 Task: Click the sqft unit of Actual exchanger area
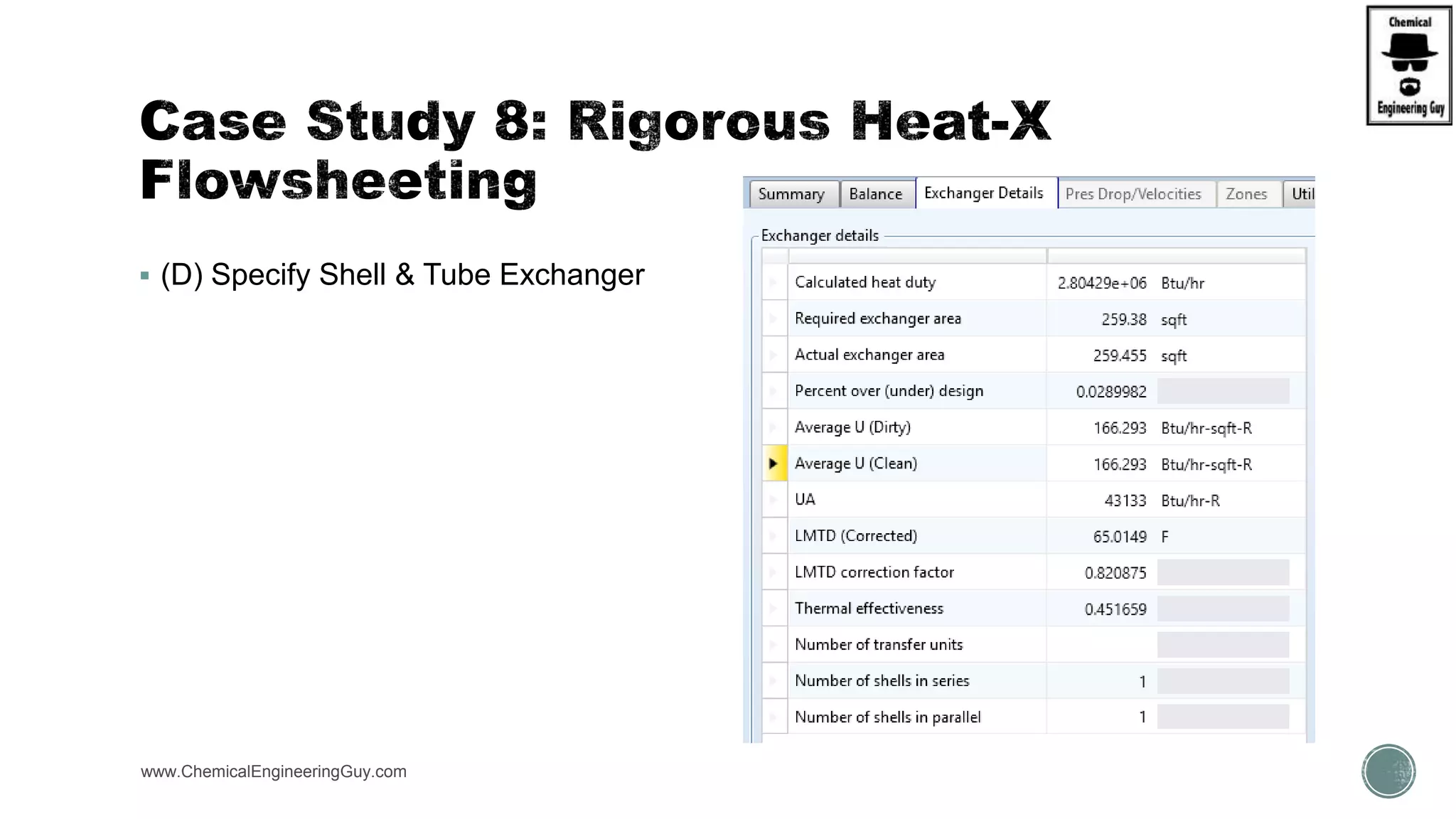click(1174, 355)
